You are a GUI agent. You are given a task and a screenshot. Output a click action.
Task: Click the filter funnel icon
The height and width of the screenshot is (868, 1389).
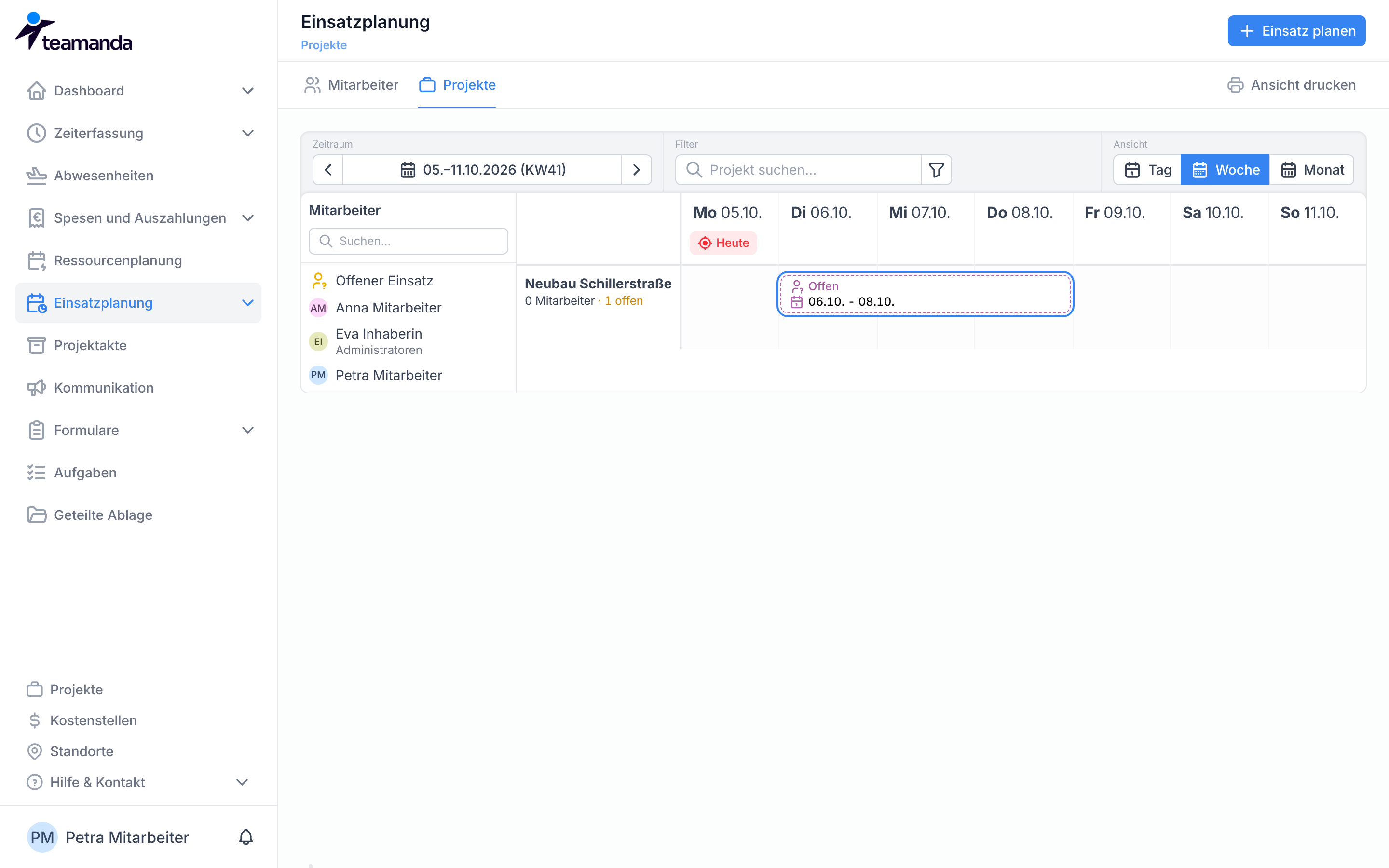pos(936,170)
